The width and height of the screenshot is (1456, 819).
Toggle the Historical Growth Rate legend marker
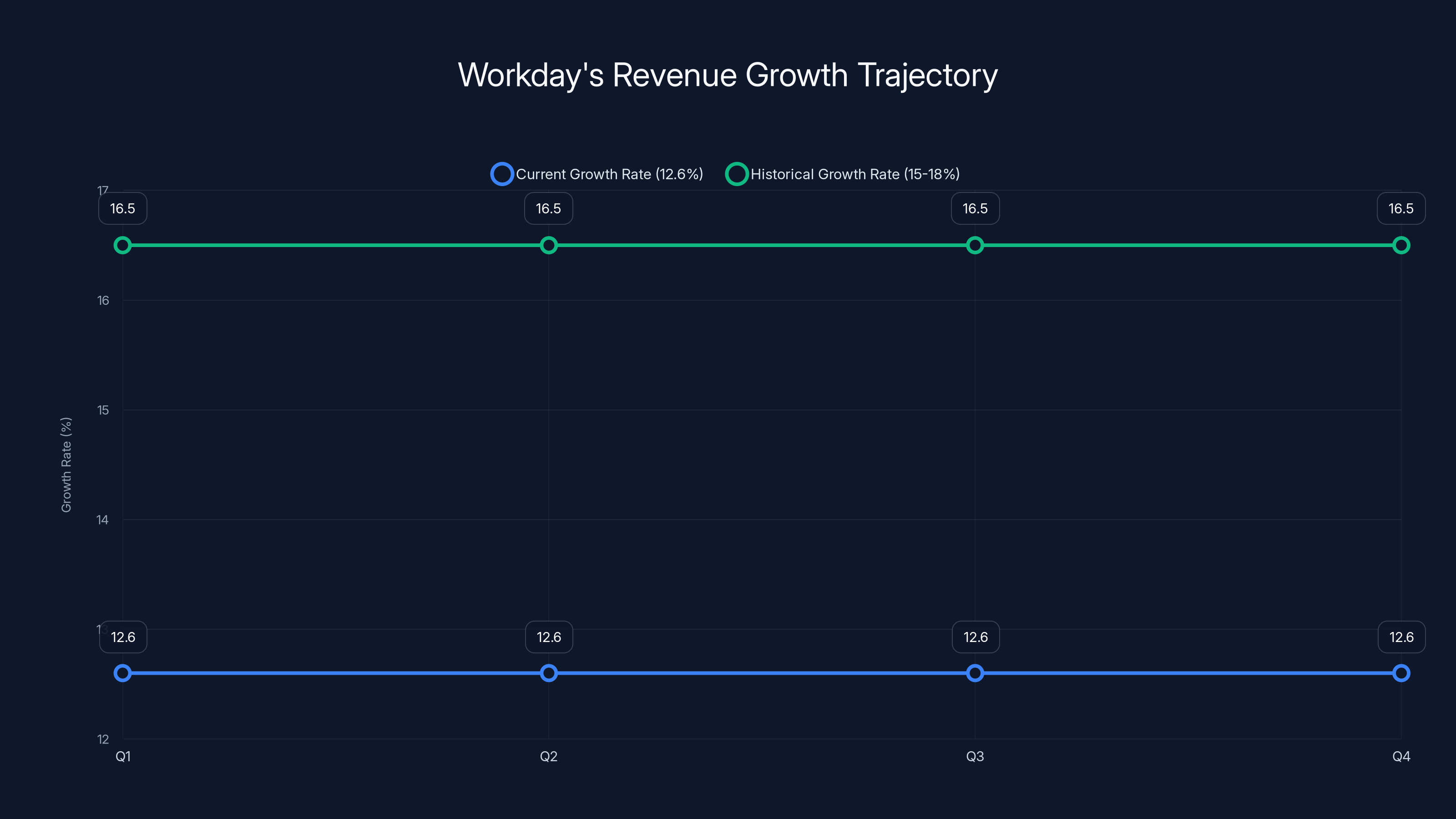737,174
